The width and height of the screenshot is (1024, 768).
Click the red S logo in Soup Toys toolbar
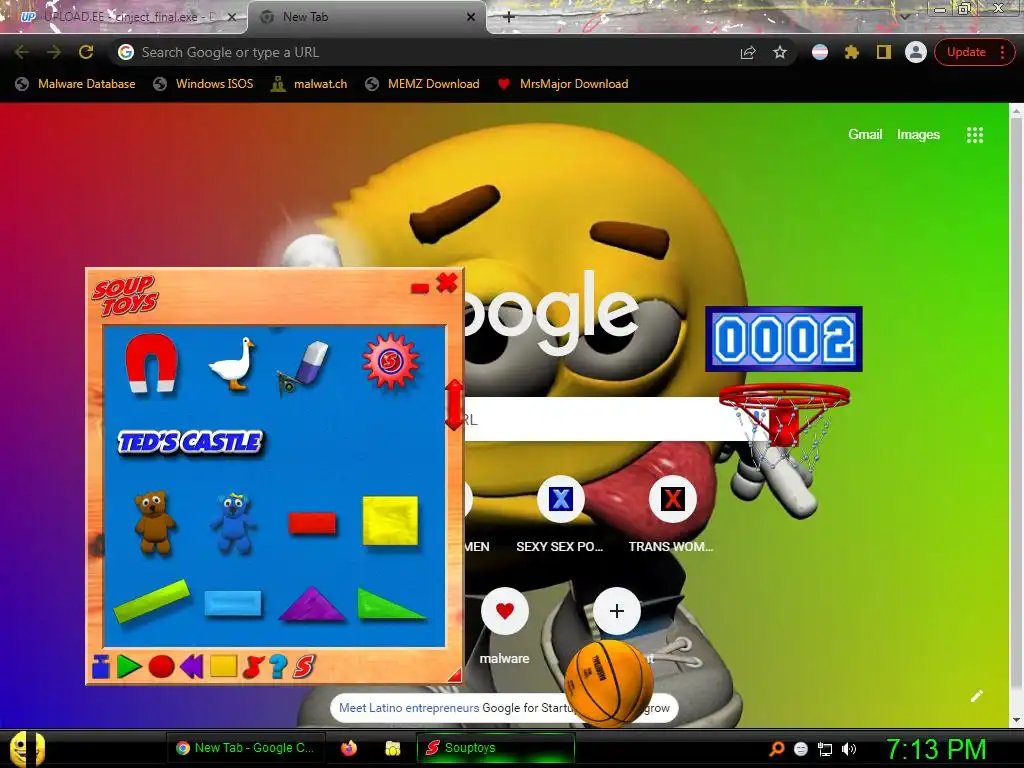point(304,666)
